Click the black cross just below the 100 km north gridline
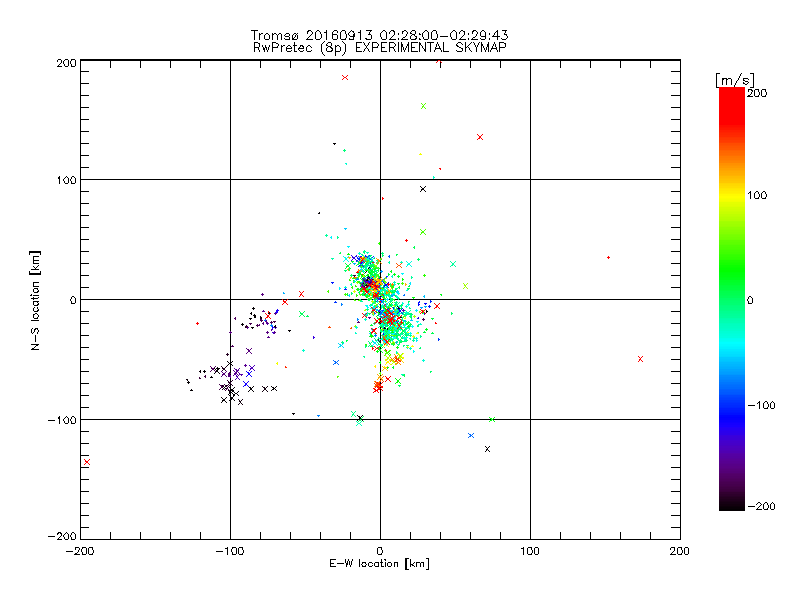Image resolution: width=800 pixels, height=600 pixels. (x=422, y=189)
